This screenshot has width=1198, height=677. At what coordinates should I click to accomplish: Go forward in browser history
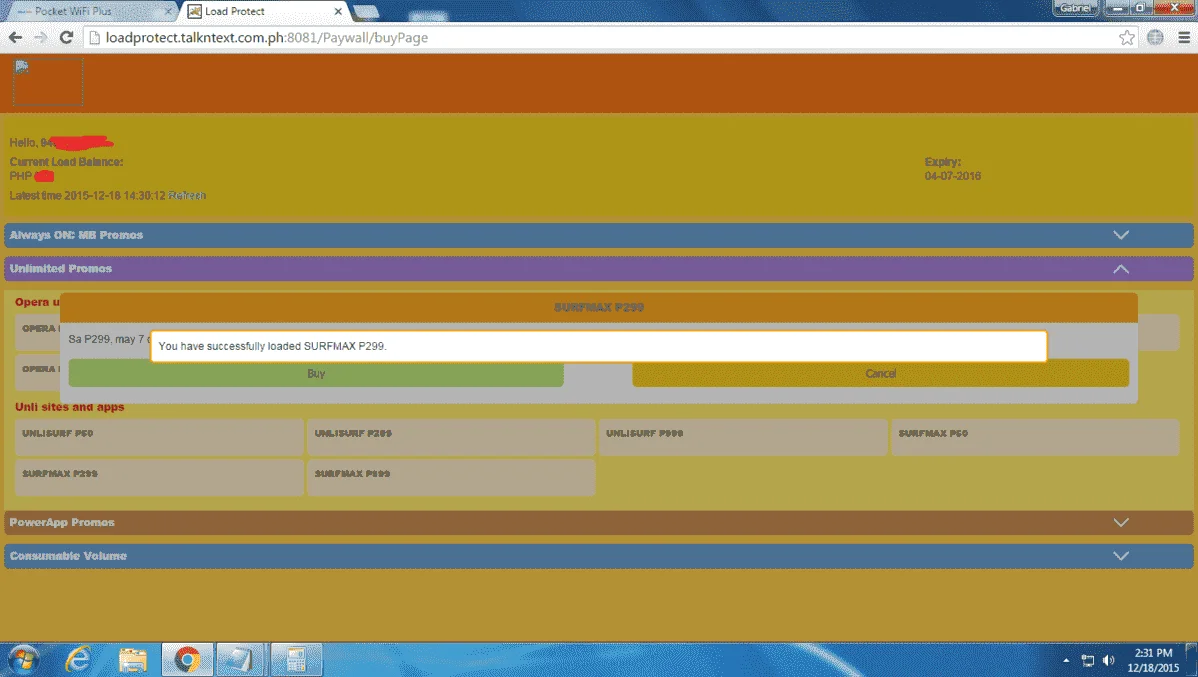[40, 37]
